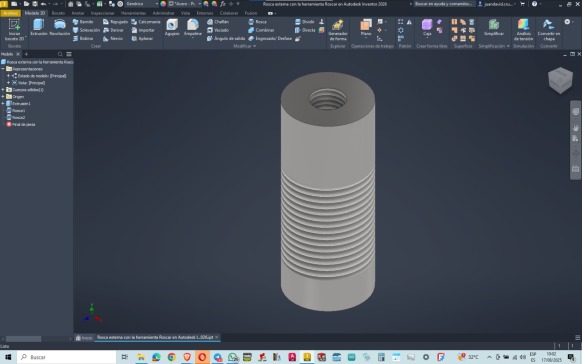
Task: Open the home view icon in quick access bar
Action: click(71, 4)
